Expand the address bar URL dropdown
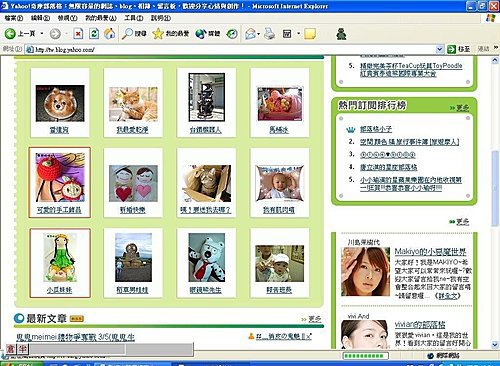 (x=440, y=50)
